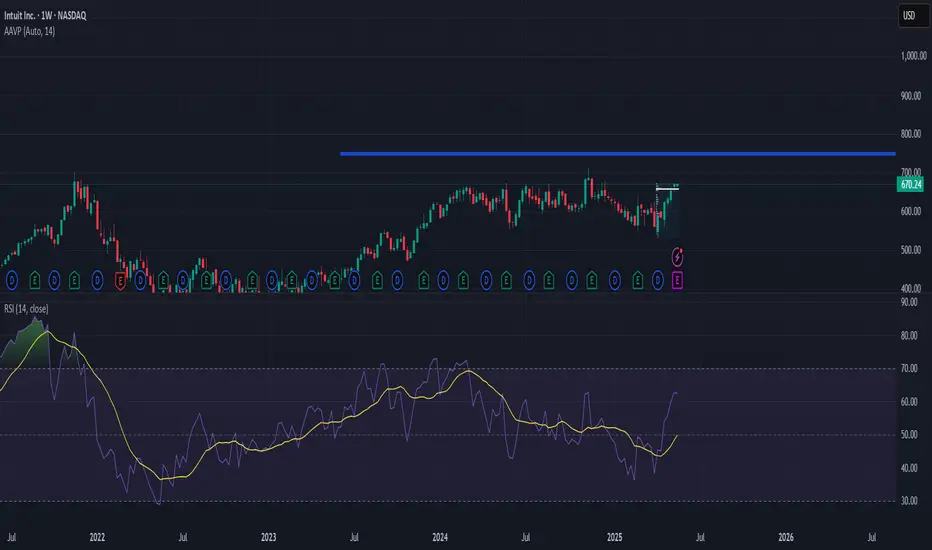Click the 670.24 current price label
Image resolution: width=932 pixels, height=550 pixels.
(x=911, y=184)
